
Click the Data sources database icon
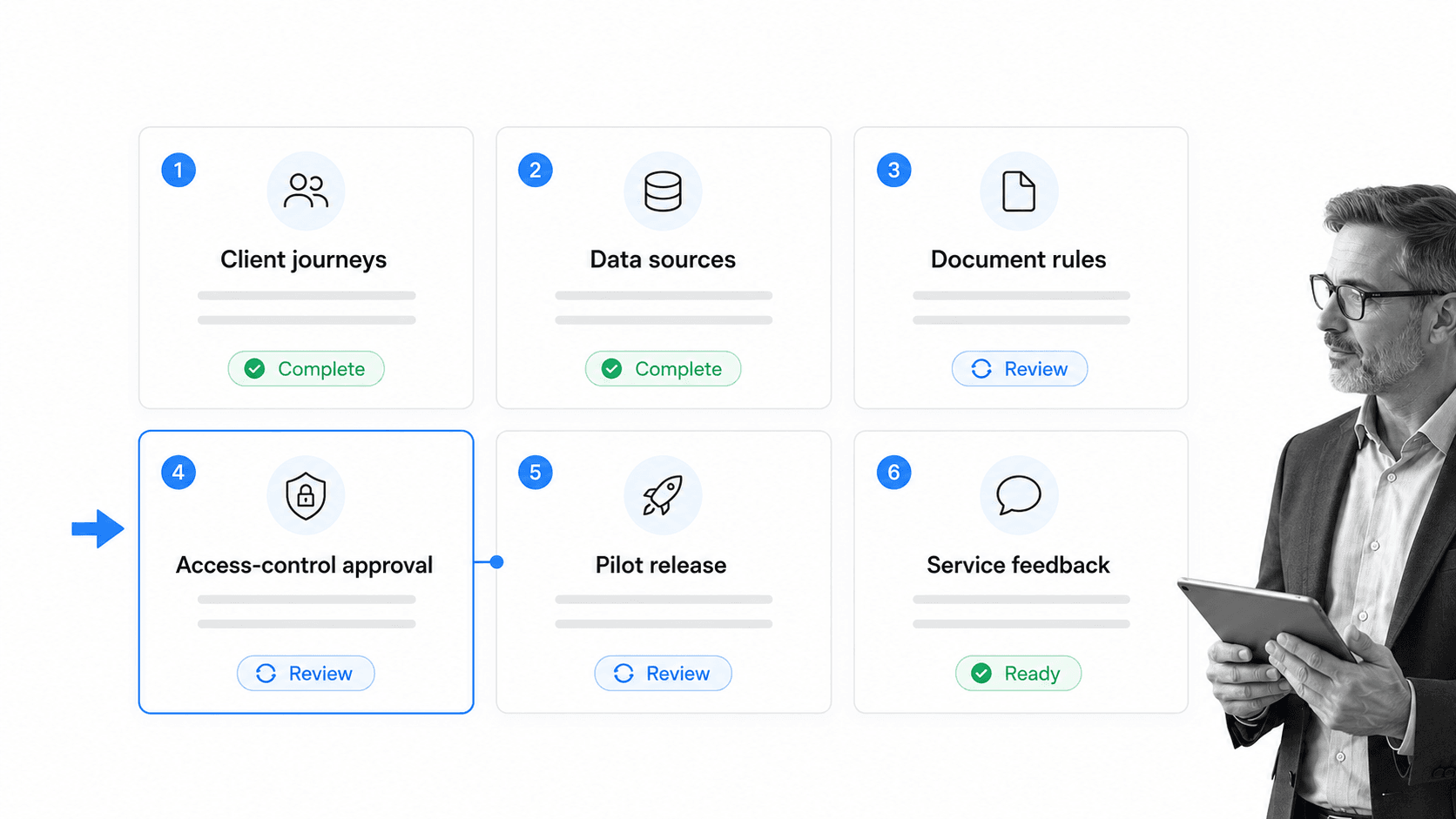[663, 191]
